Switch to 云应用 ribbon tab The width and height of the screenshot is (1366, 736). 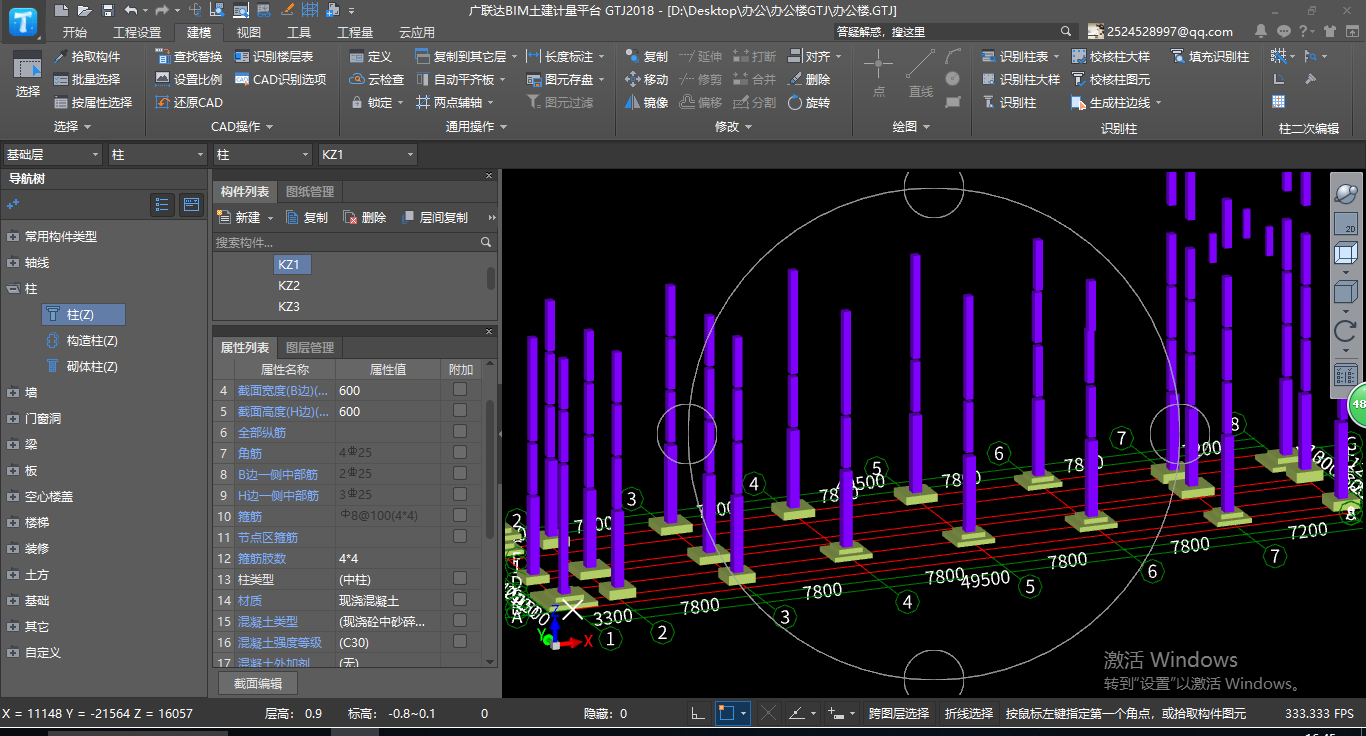417,32
